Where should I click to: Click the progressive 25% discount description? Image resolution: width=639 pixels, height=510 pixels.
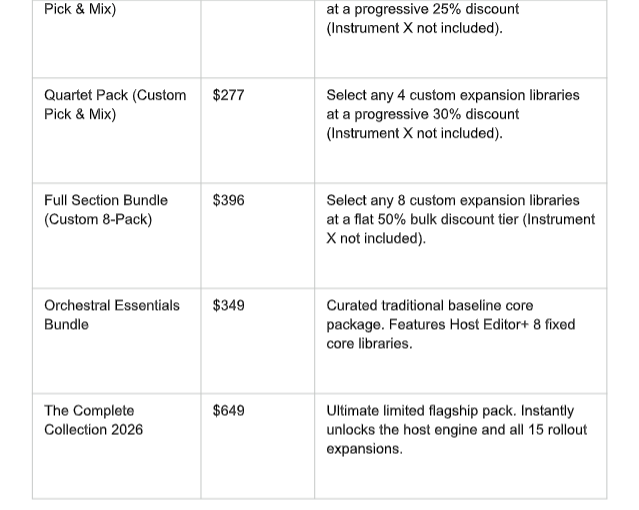click(x=423, y=18)
